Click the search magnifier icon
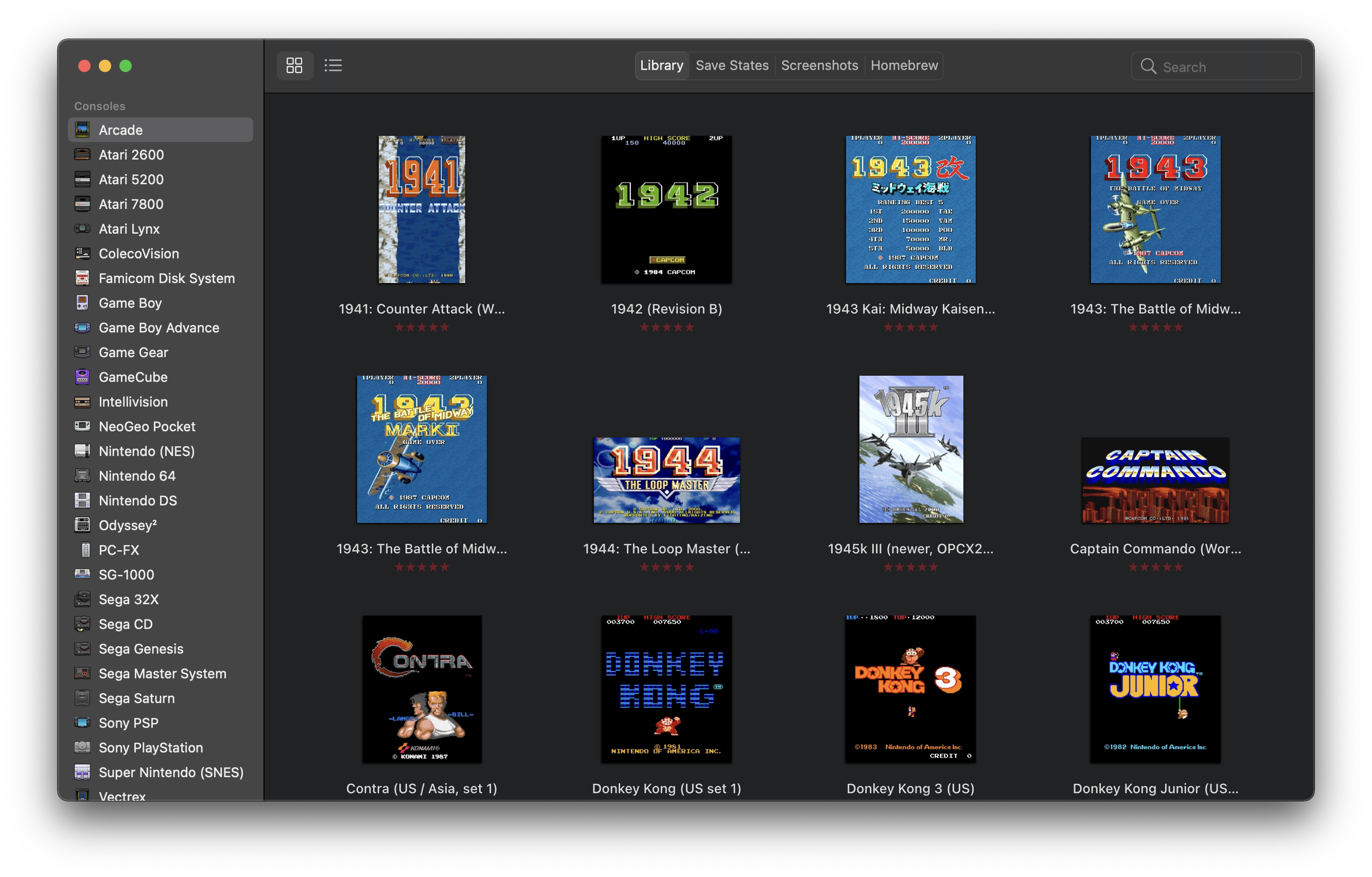 click(1148, 67)
